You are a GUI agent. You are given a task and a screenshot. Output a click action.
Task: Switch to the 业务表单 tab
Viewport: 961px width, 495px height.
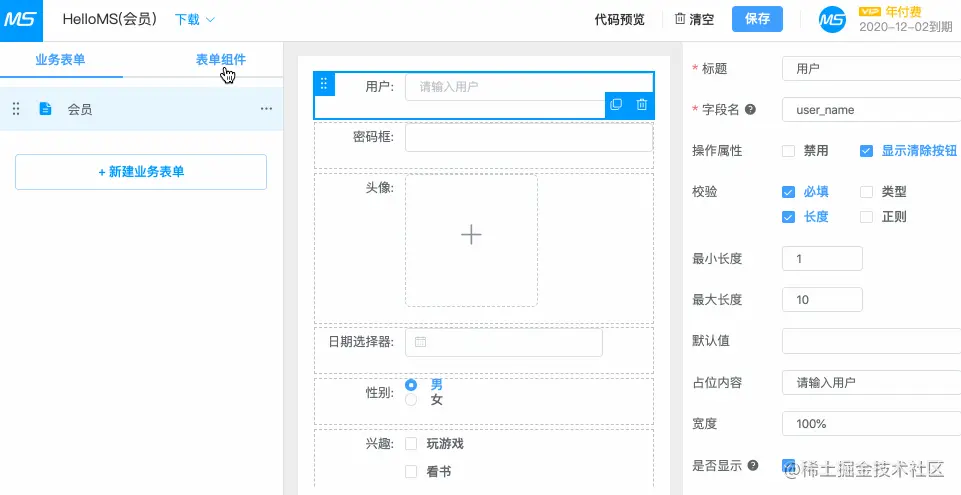coord(60,60)
